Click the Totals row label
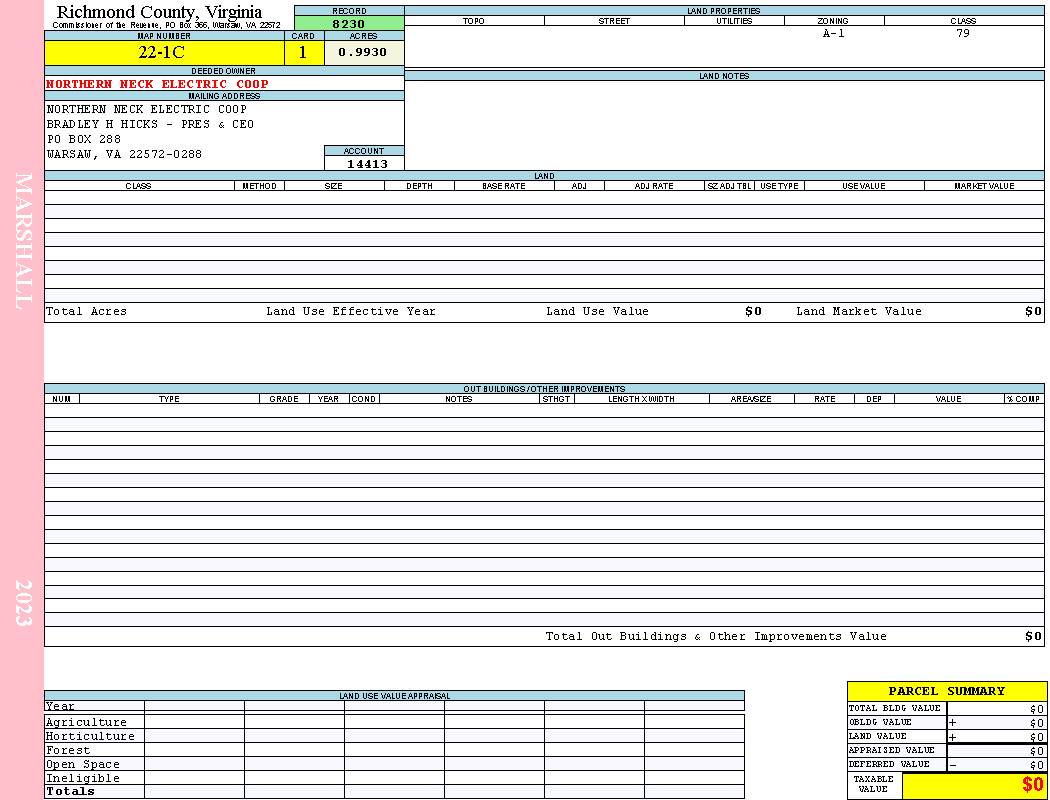The height and width of the screenshot is (800, 1050). 70,791
